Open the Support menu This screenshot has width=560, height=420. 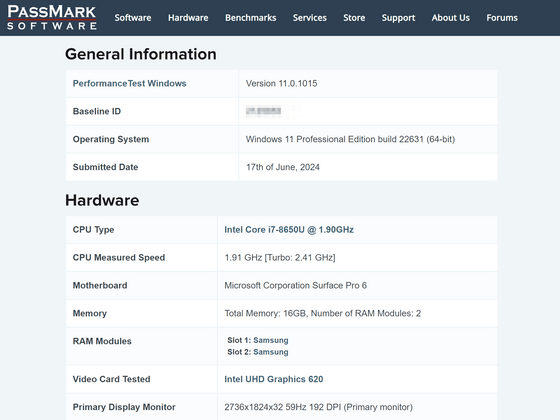tap(398, 18)
